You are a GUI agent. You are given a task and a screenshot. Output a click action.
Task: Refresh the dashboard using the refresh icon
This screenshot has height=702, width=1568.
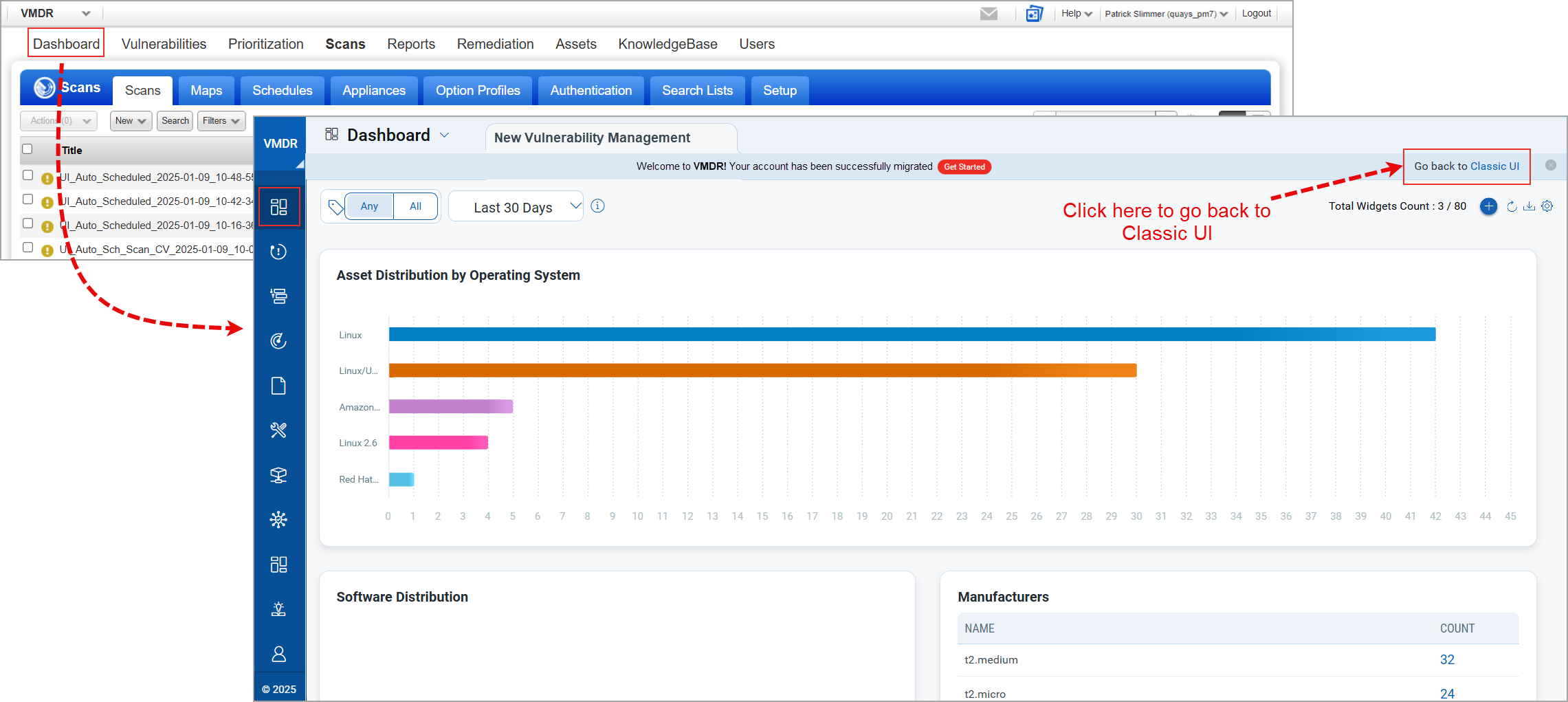click(x=1510, y=206)
